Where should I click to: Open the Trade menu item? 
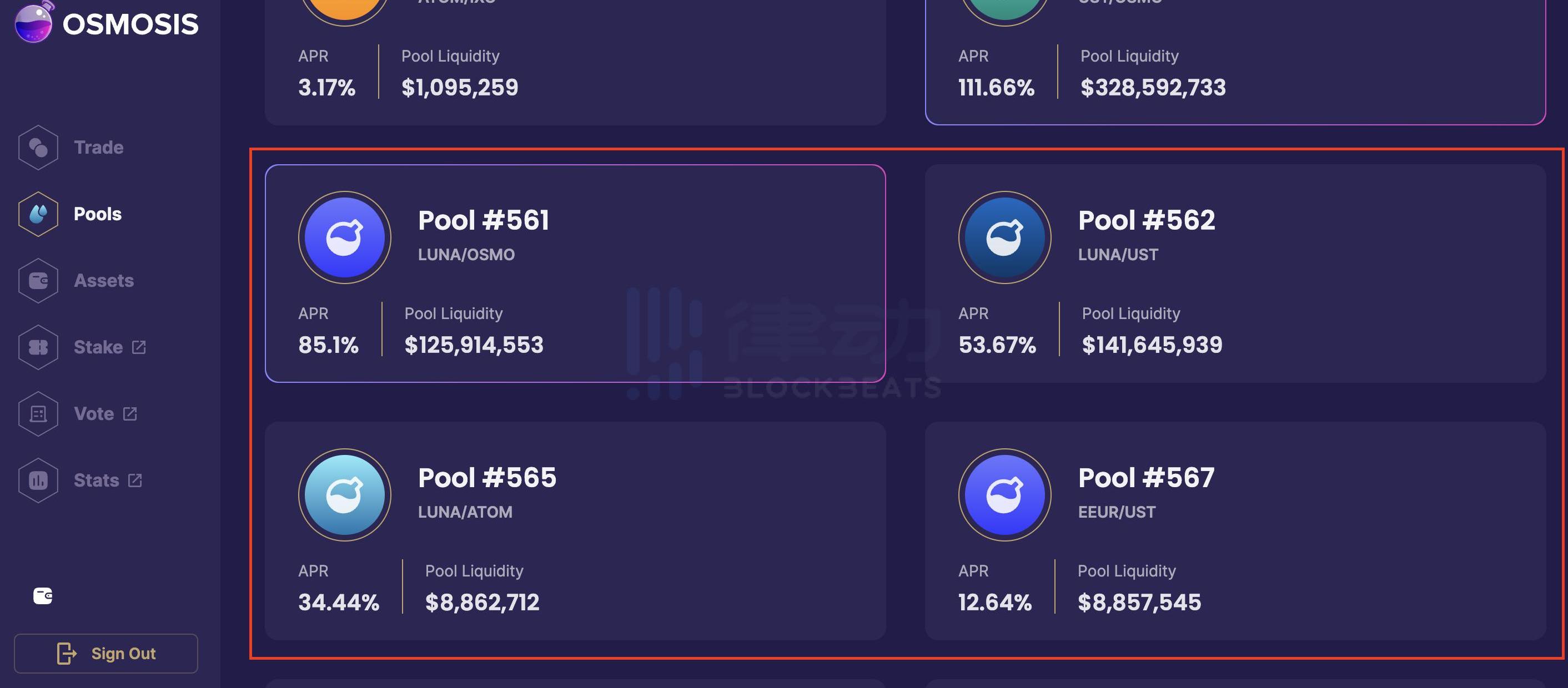[99, 147]
